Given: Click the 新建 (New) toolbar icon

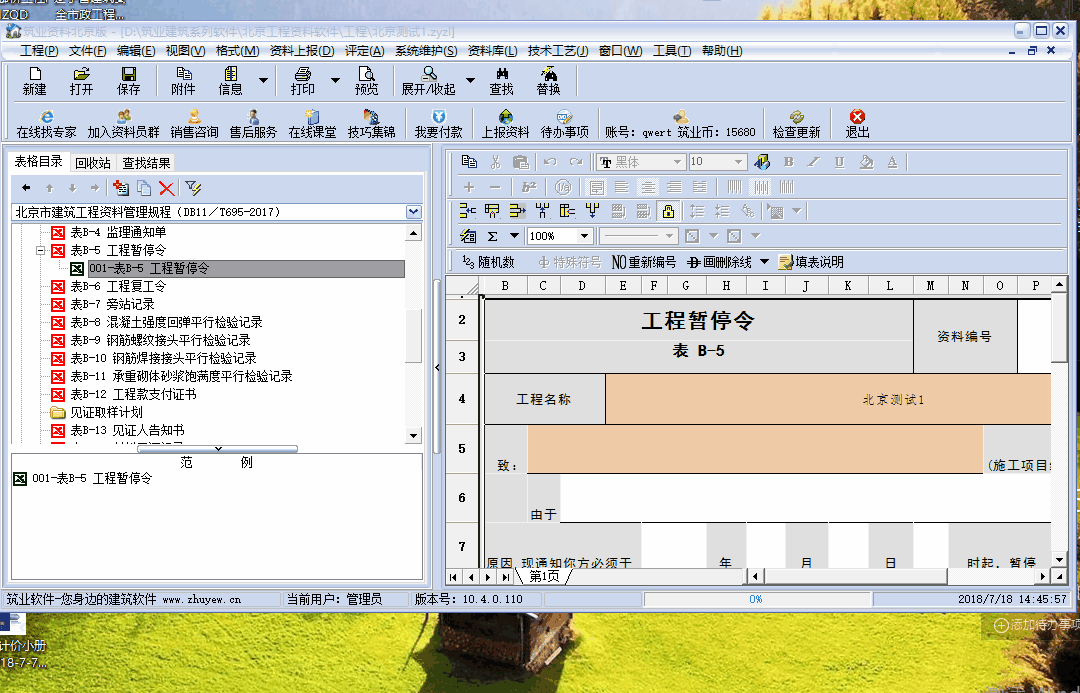Looking at the screenshot, I should point(35,80).
